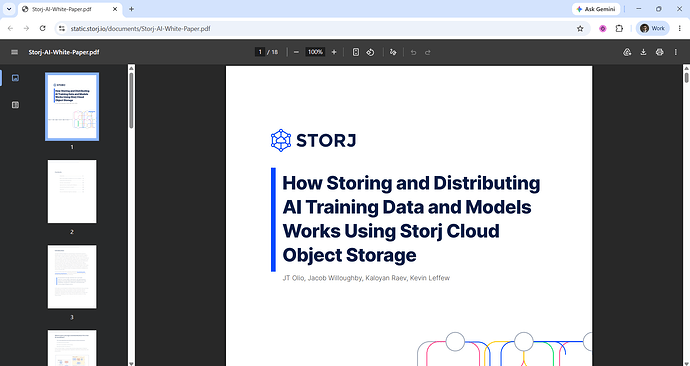Redo the annotation
The height and width of the screenshot is (366, 690).
(427, 52)
